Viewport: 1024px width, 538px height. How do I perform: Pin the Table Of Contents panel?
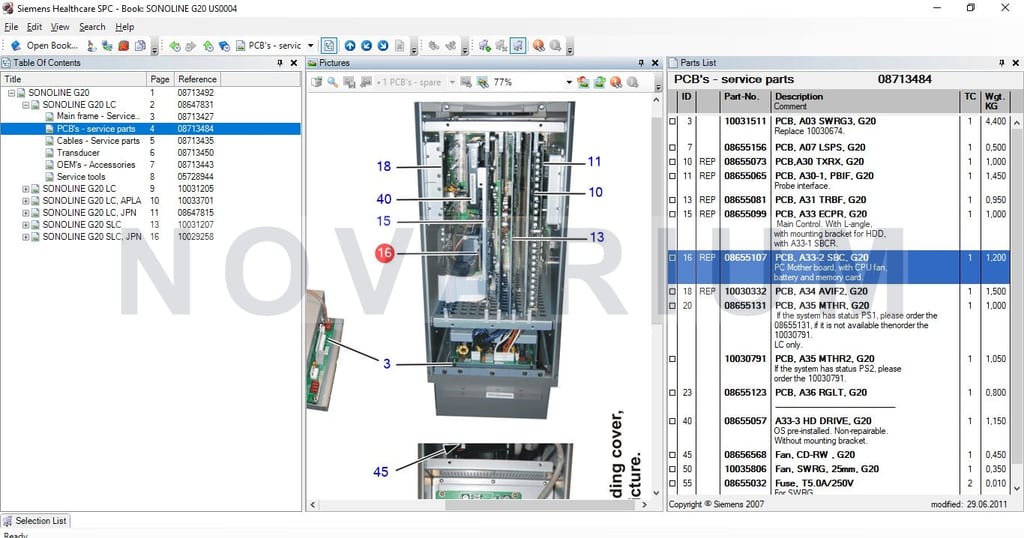(280, 63)
